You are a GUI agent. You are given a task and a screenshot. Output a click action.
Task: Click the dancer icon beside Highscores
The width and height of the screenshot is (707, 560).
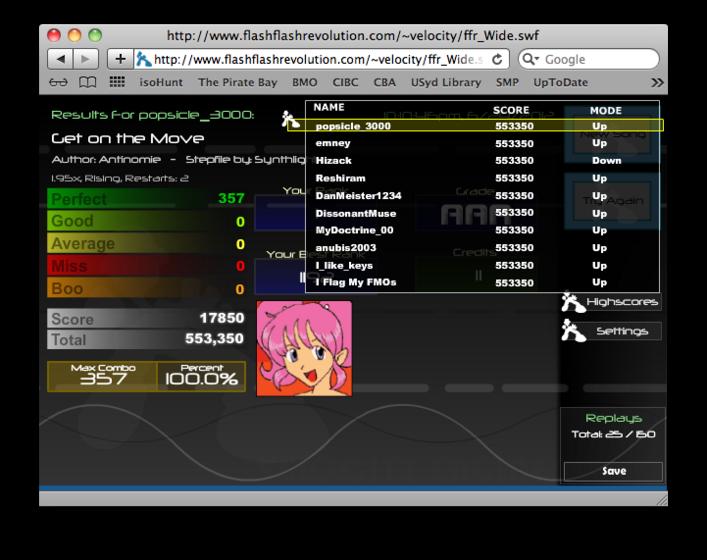[x=572, y=302]
